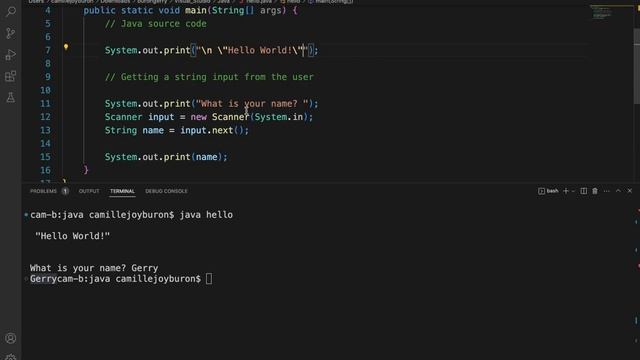Screen dimensions: 640x360
Task: Click 'input.next()' call on line 13
Action: tap(212, 130)
